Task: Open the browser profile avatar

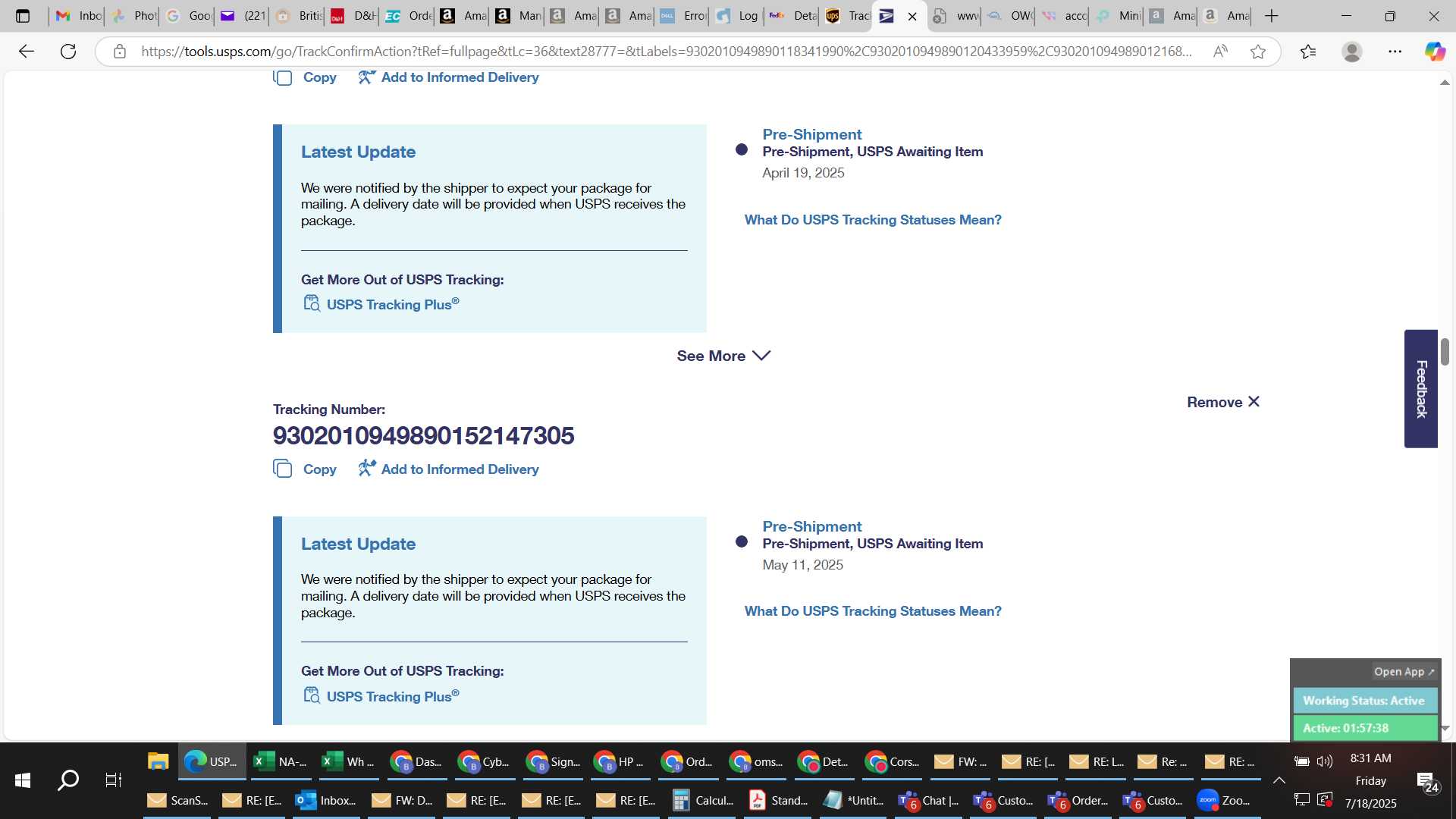Action: point(1352,52)
